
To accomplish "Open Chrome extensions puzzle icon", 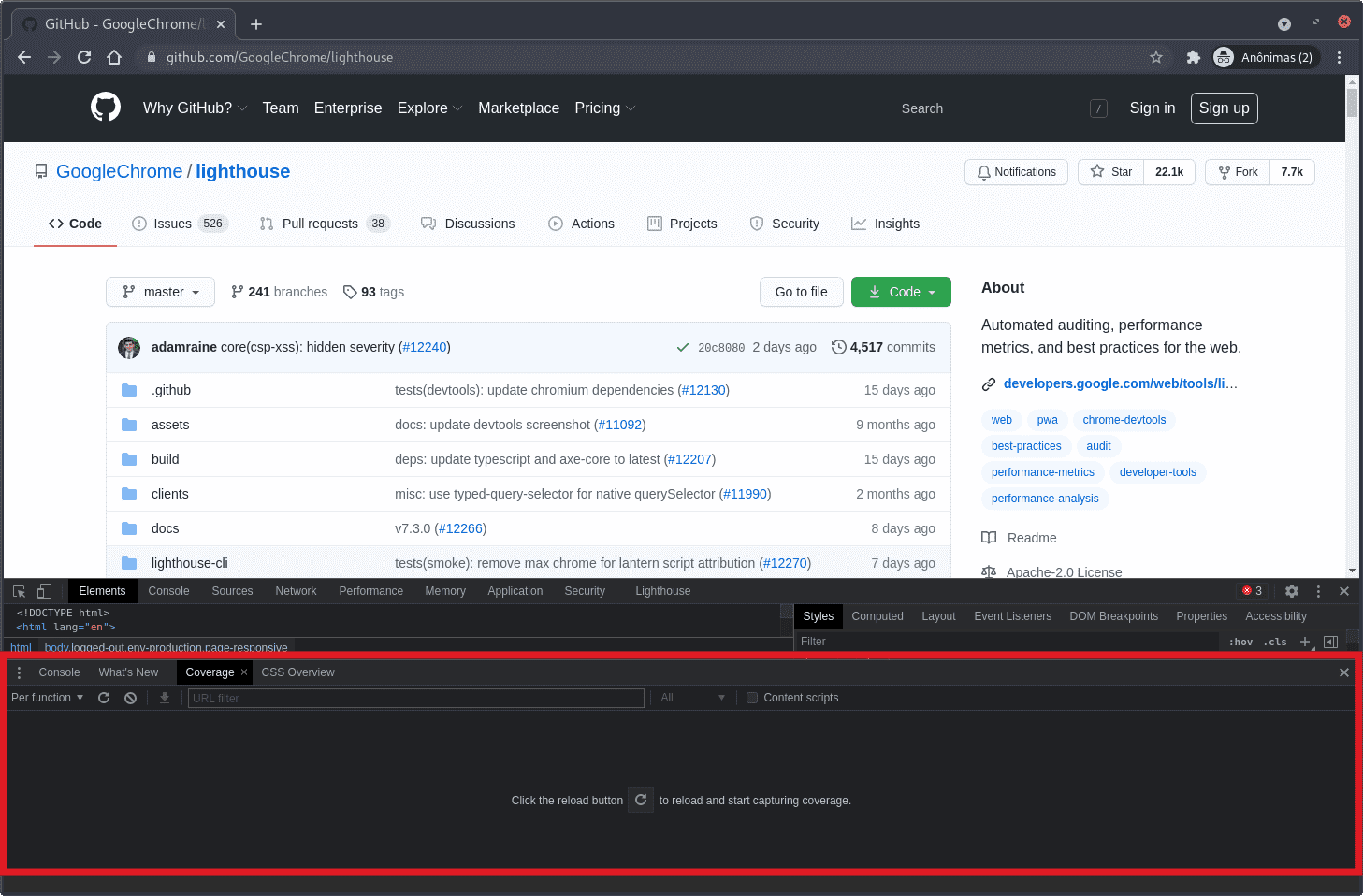I will pos(1193,57).
